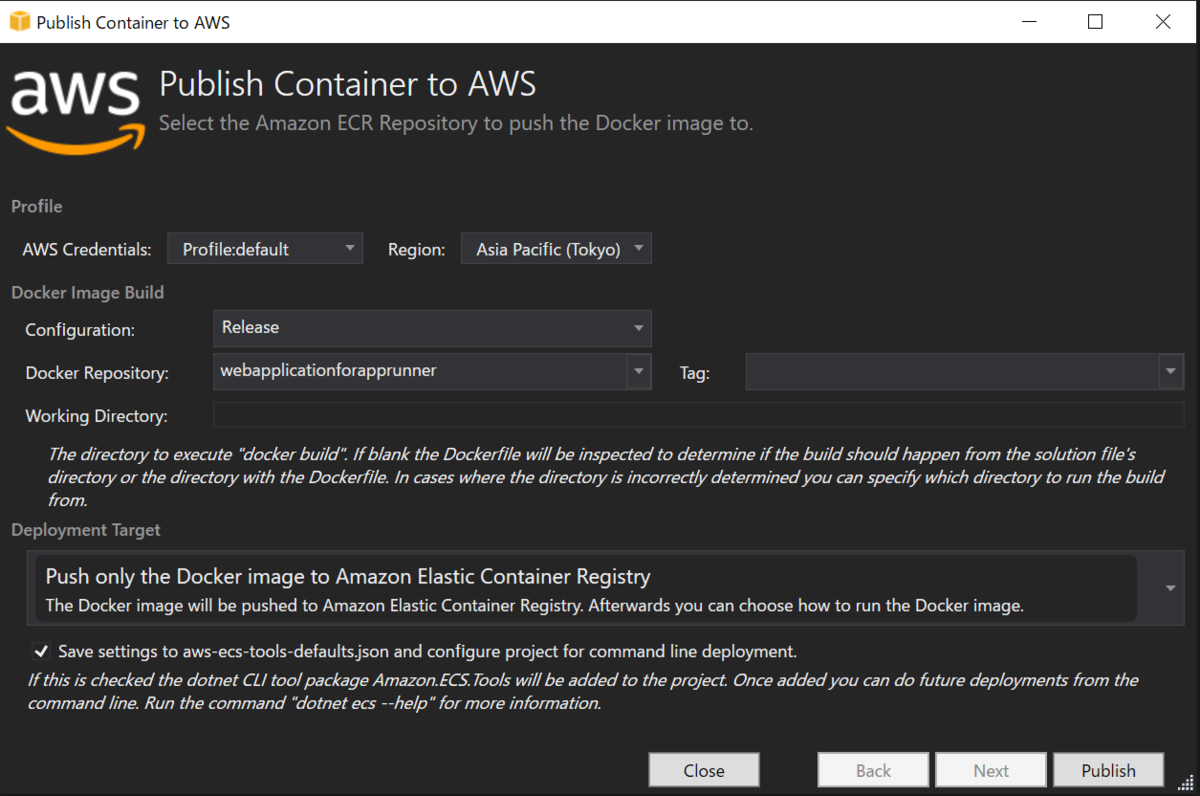Viewport: 1200px width, 796px height.
Task: Toggle the save settings checkbox
Action: [x=41, y=652]
